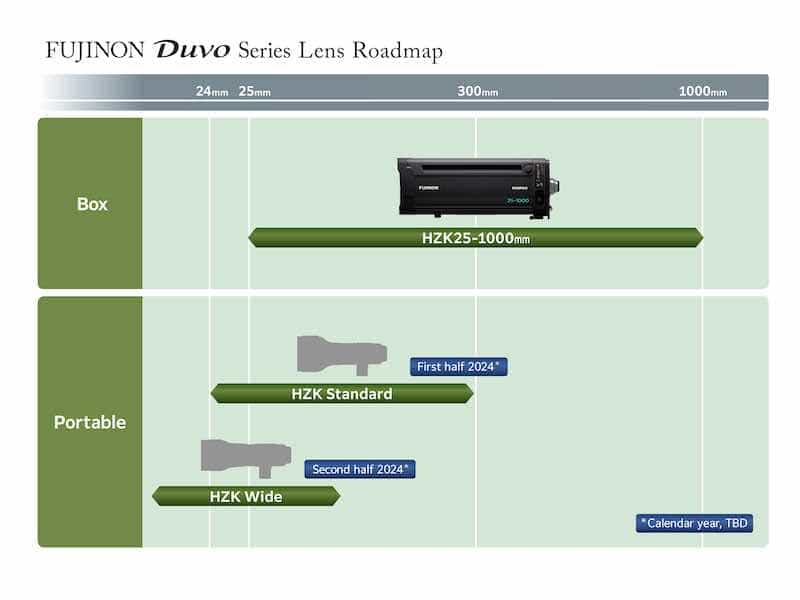Switch to the Portable section header
800x600 pixels.
pos(91,422)
